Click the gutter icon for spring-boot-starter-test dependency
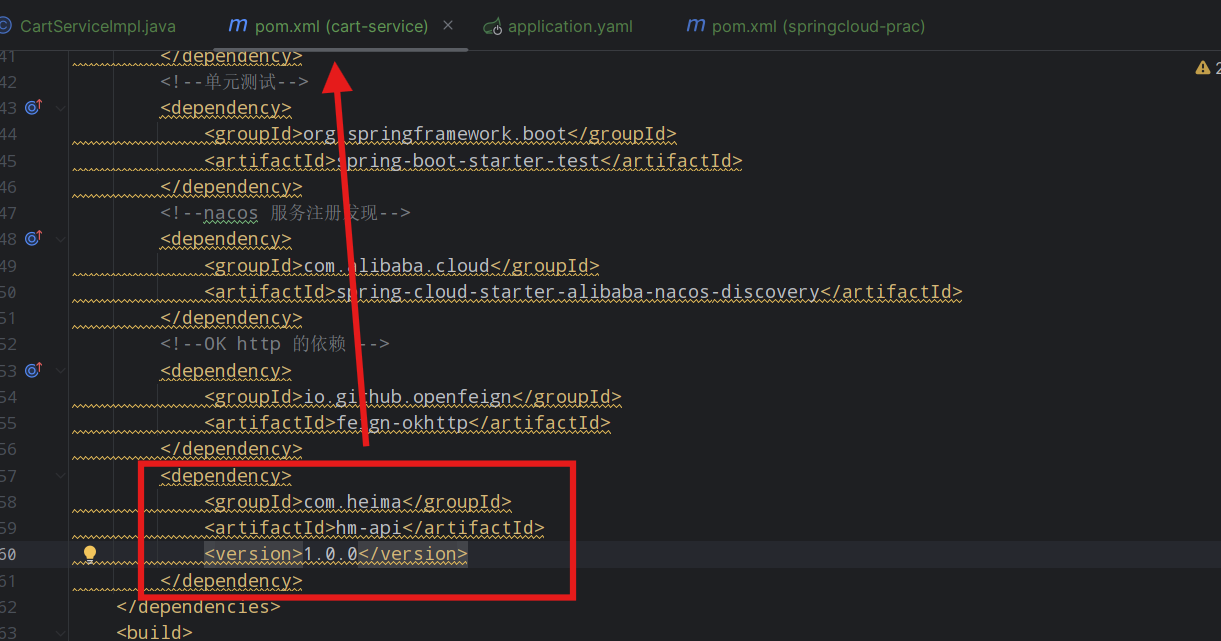Screen dimensions: 1221x641 point(33,107)
